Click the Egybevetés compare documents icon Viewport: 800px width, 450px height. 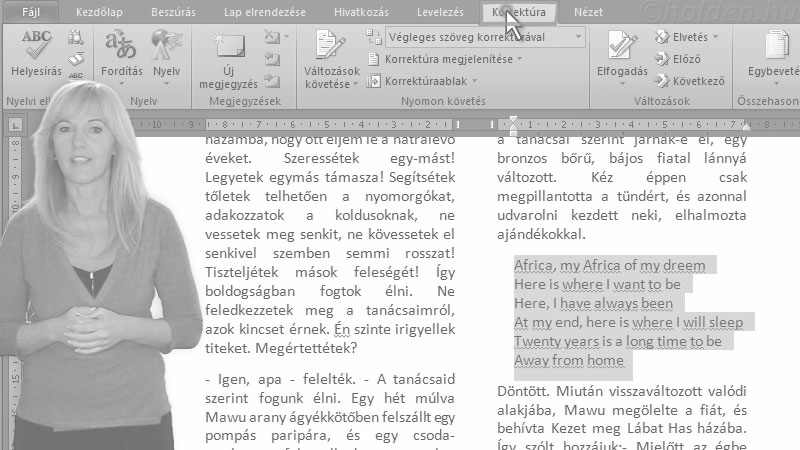[x=777, y=45]
